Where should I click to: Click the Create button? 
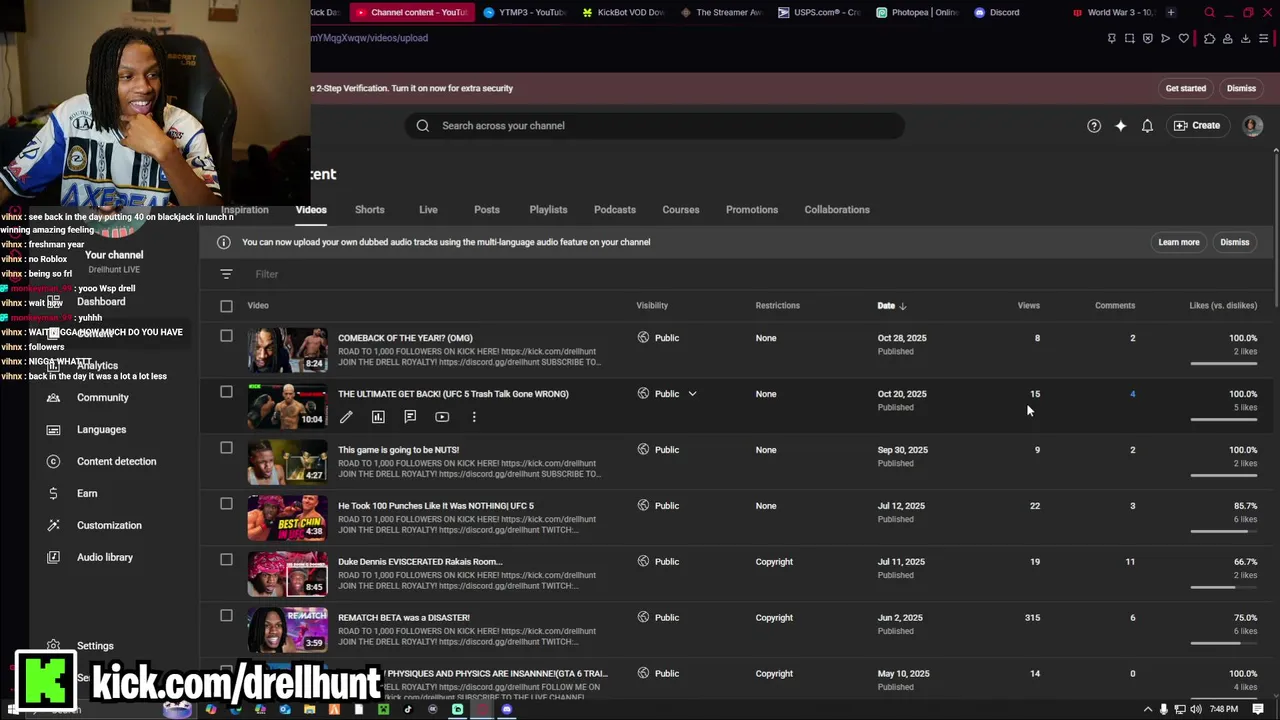(1197, 126)
